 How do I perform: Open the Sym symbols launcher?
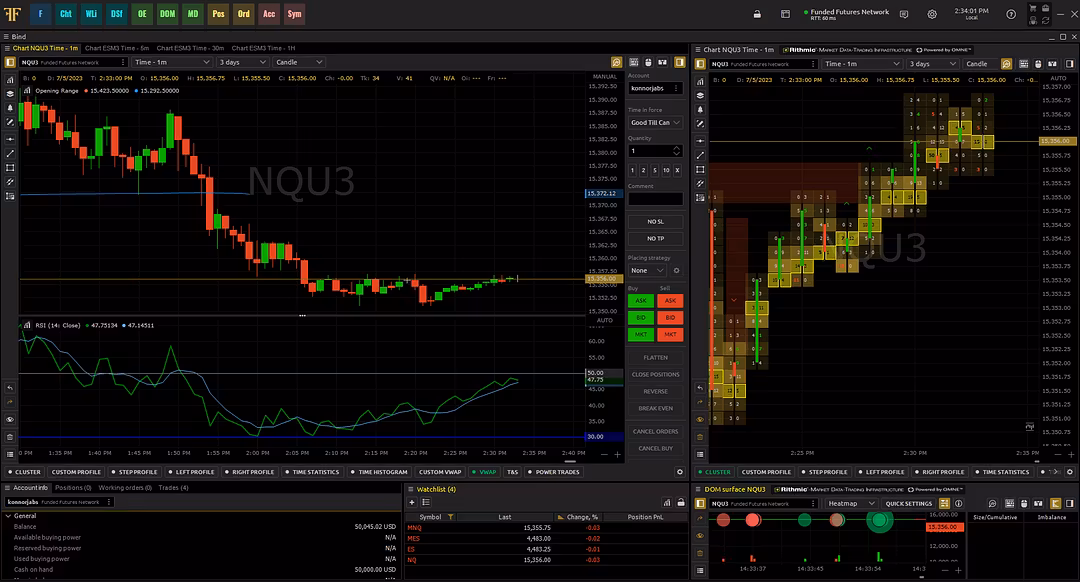coord(294,14)
